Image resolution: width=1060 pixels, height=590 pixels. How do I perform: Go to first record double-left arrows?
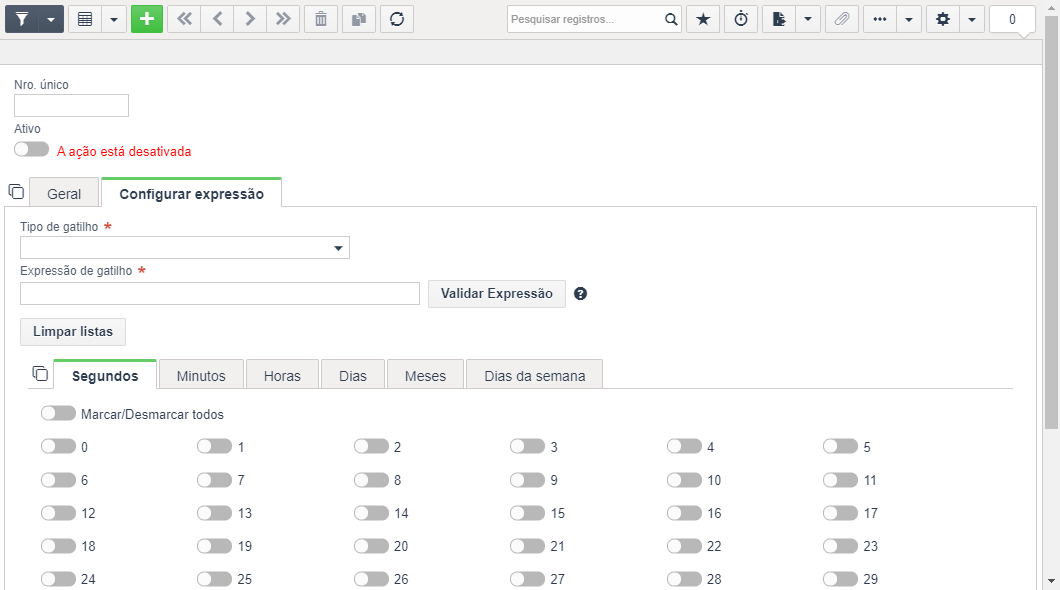184,19
